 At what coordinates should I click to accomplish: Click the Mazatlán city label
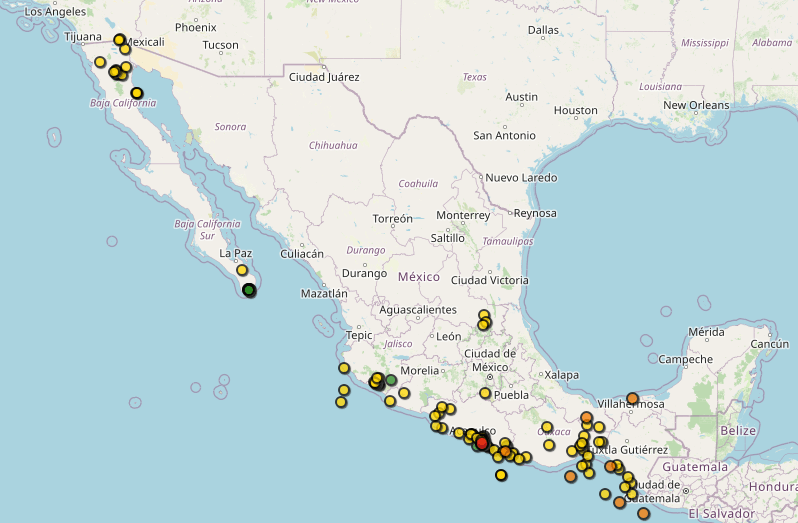tap(324, 294)
